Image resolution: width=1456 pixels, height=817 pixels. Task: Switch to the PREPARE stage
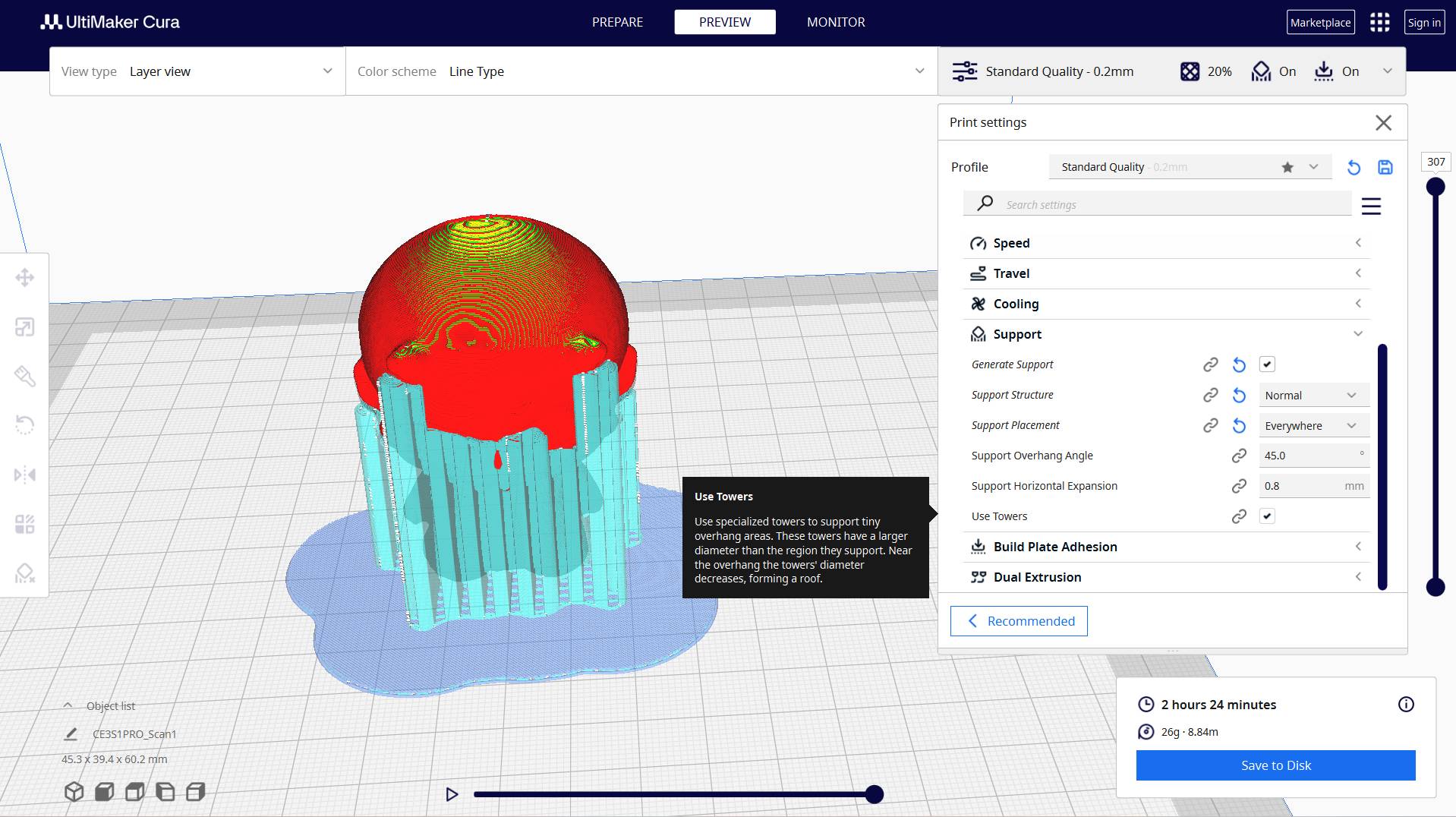[x=617, y=22]
